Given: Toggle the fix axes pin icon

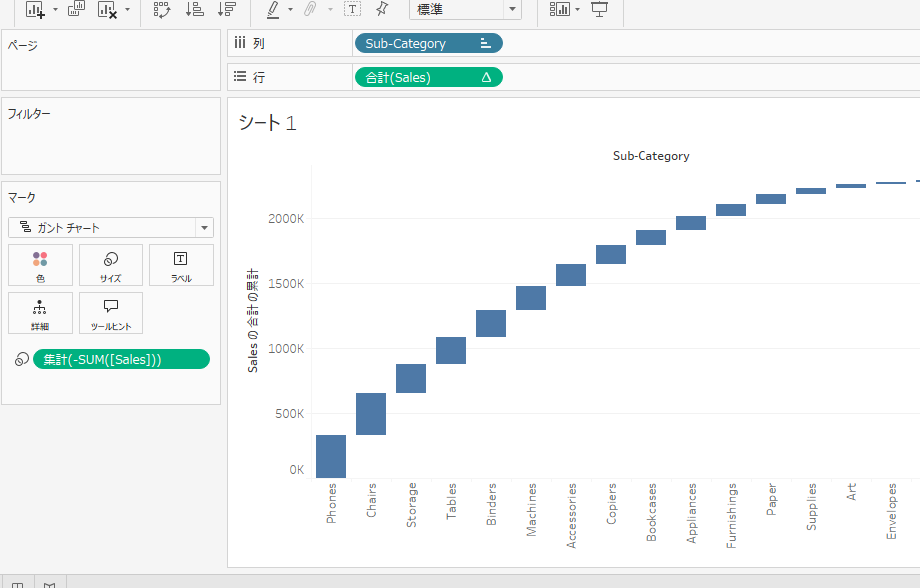Looking at the screenshot, I should [x=382, y=9].
